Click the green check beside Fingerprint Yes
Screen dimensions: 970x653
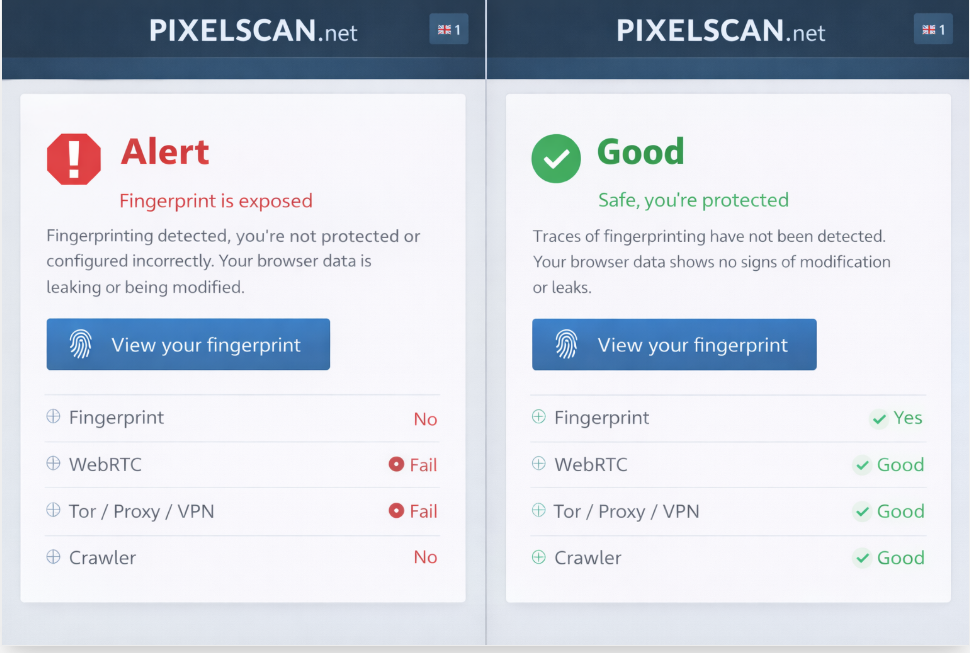(880, 418)
